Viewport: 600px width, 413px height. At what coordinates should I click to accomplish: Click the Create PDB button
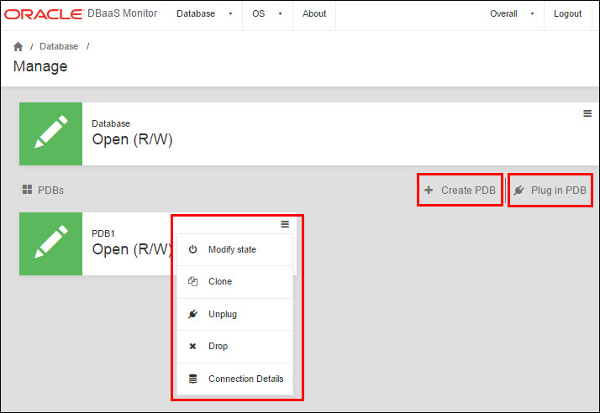click(x=460, y=190)
